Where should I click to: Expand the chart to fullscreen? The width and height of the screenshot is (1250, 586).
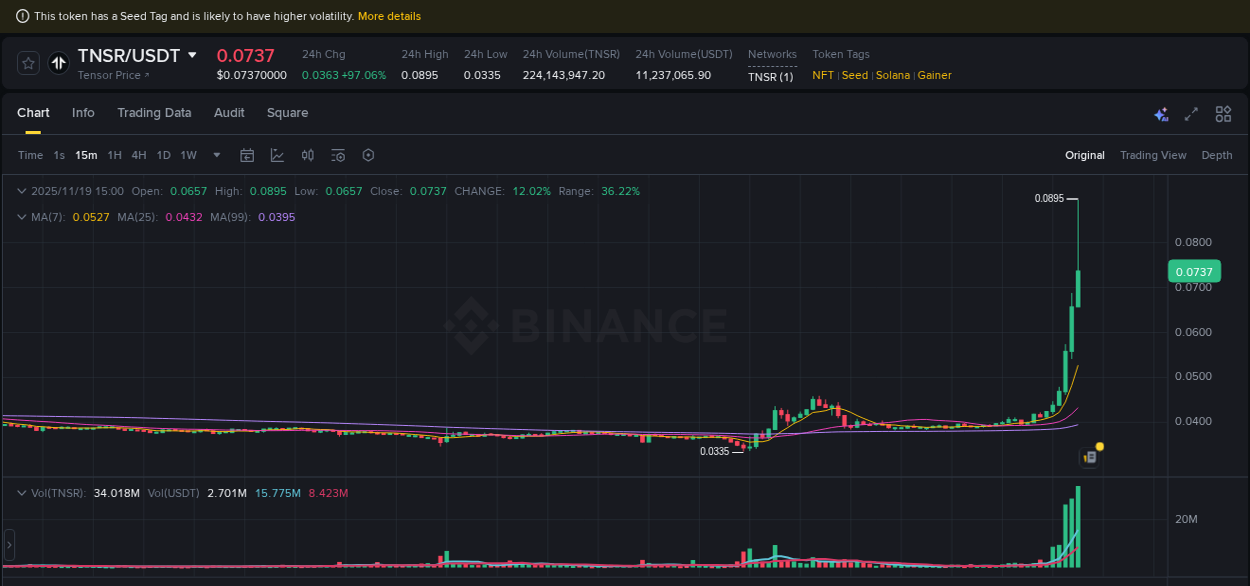[1191, 114]
